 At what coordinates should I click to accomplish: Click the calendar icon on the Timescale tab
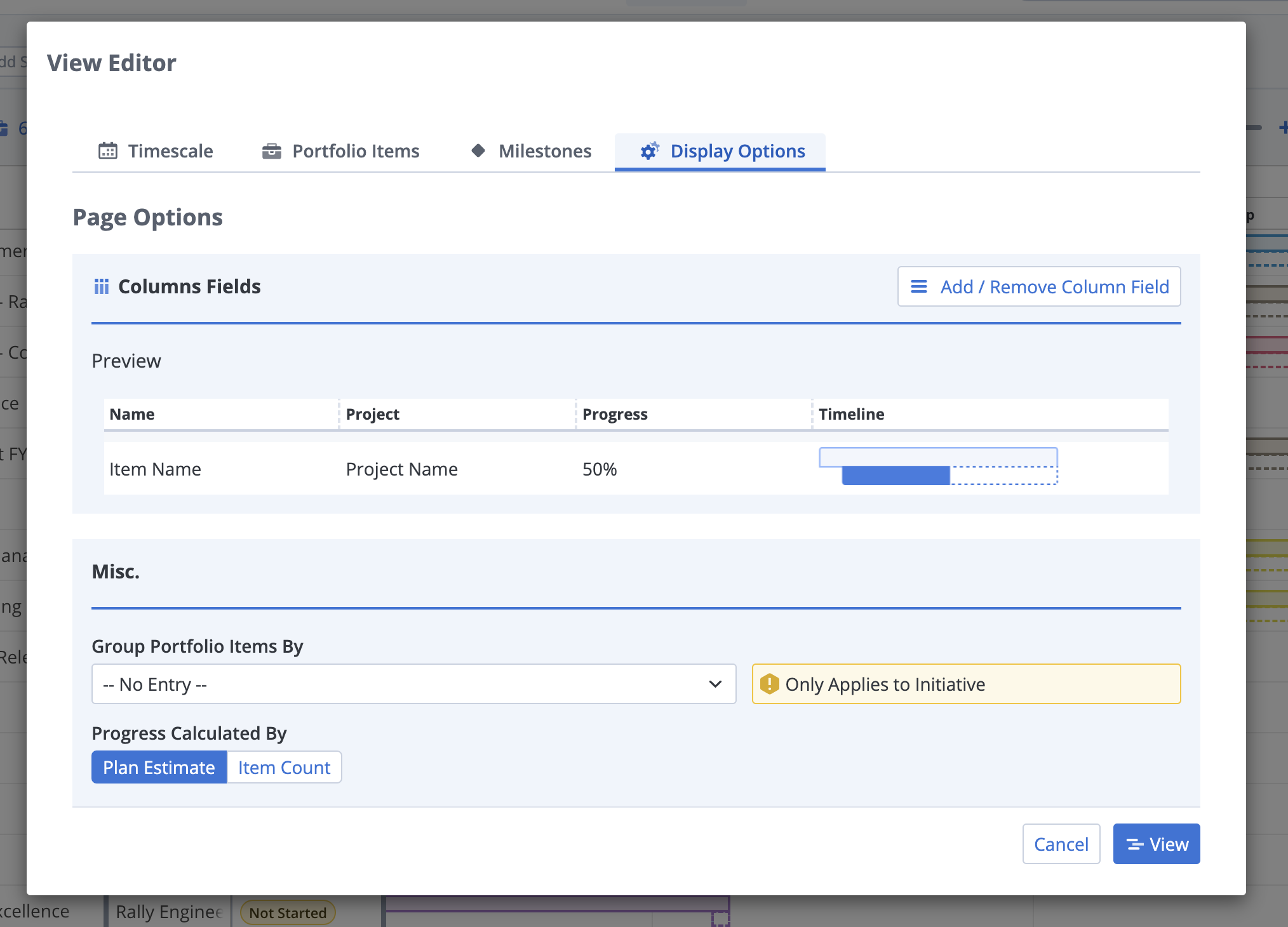(108, 151)
